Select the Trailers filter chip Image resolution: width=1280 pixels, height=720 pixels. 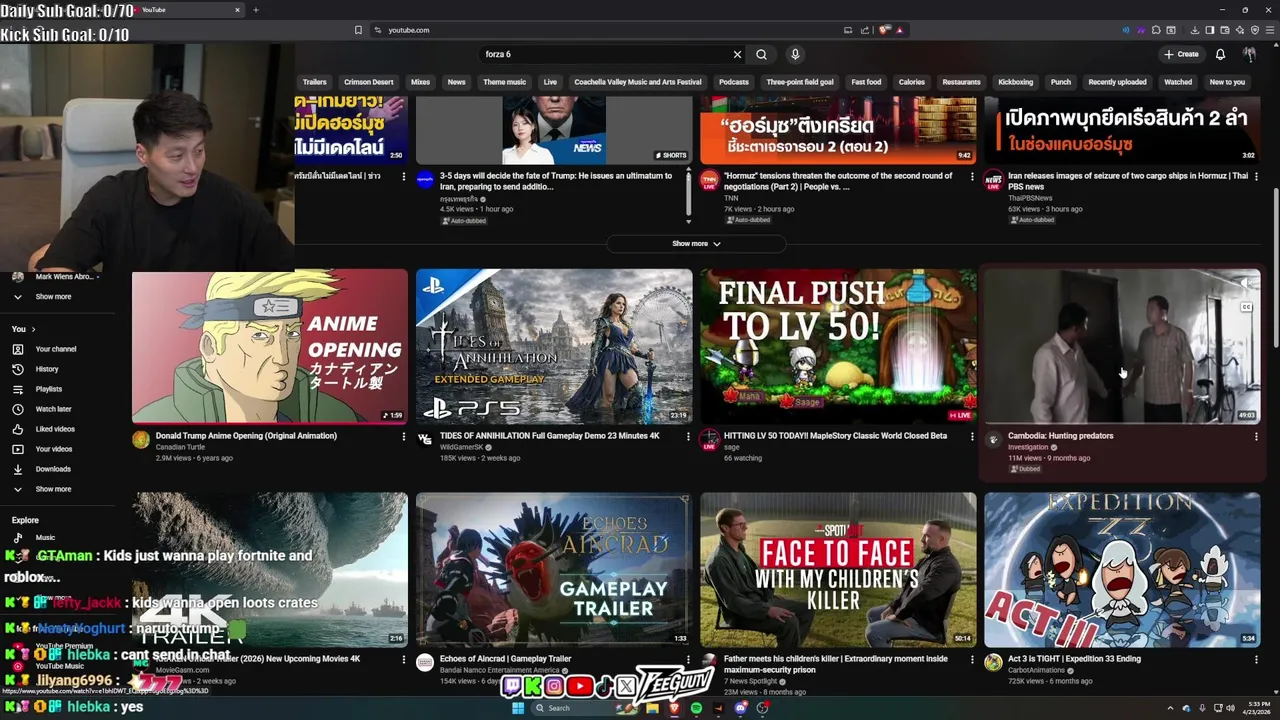tap(314, 82)
